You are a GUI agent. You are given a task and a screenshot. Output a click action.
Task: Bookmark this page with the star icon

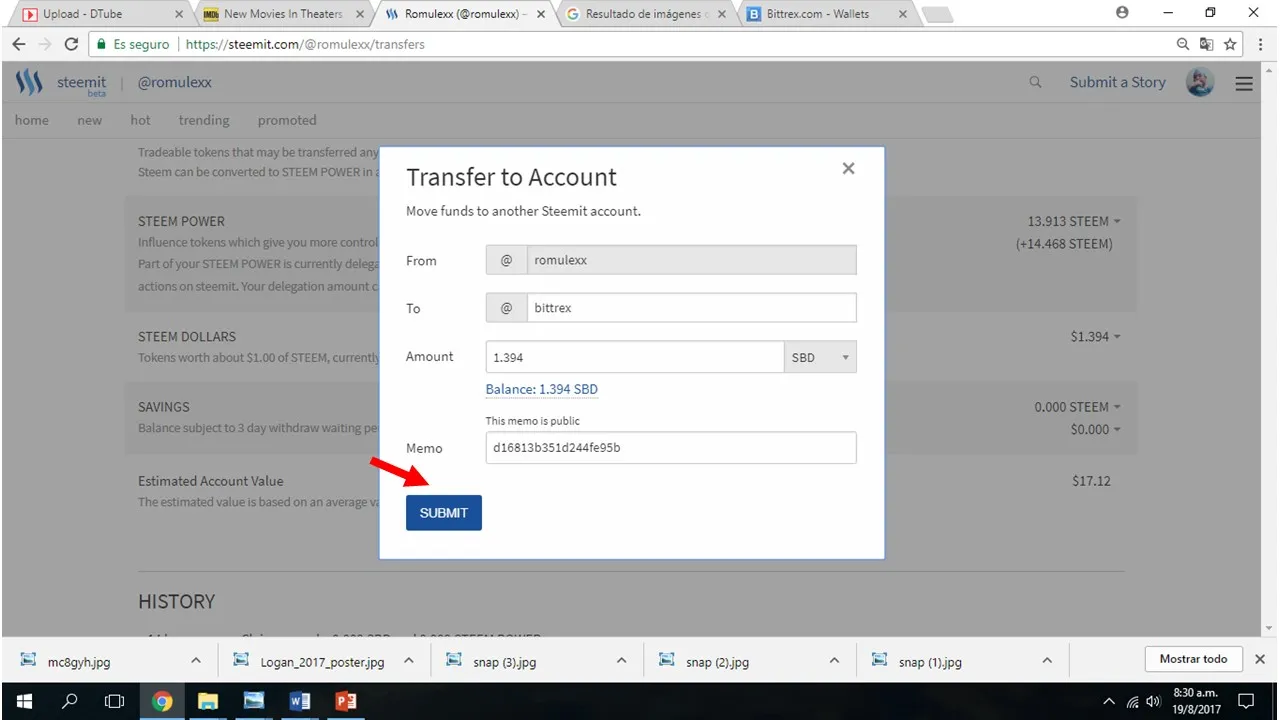click(x=1230, y=44)
